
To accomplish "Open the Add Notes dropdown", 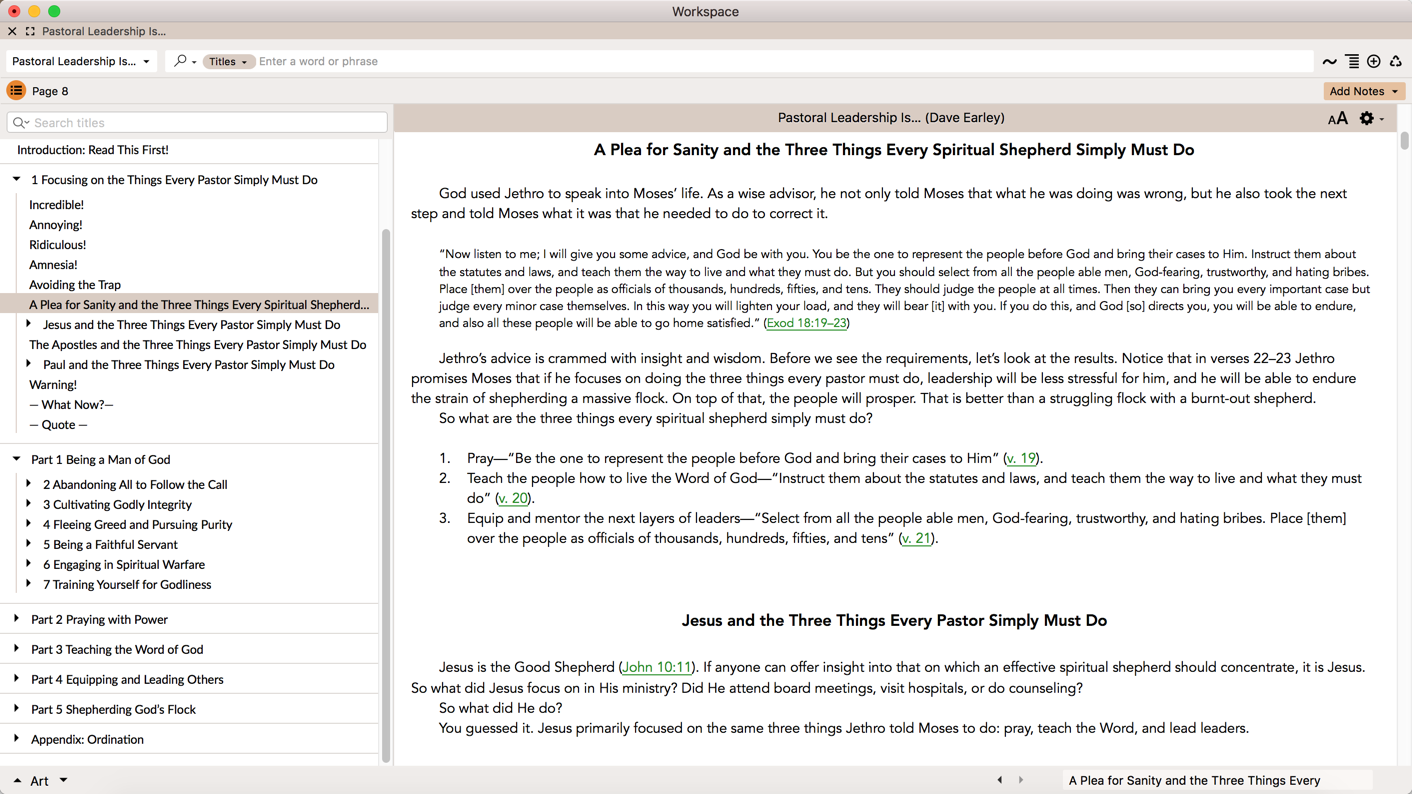I will click(x=1364, y=91).
